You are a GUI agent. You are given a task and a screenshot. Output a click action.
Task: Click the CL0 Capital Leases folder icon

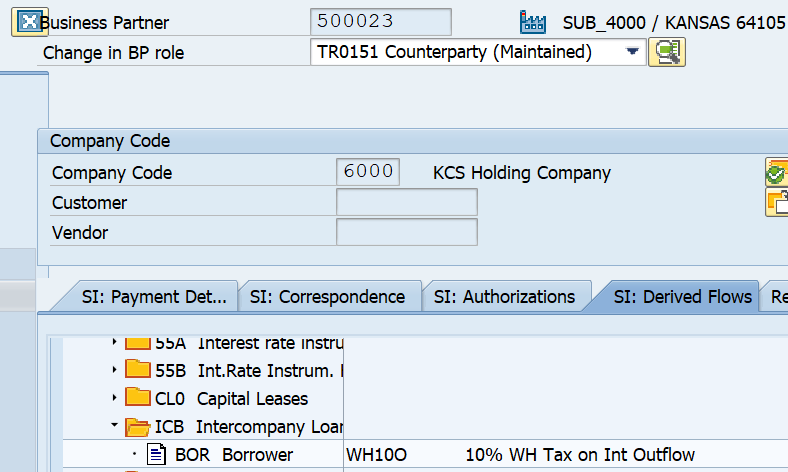[138, 398]
